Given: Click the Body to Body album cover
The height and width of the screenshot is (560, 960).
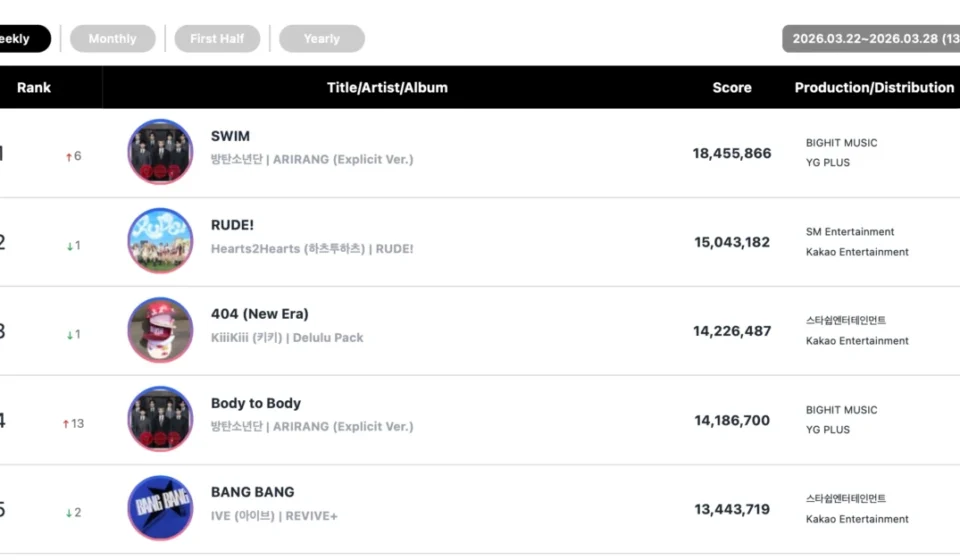Looking at the screenshot, I should (x=160, y=419).
